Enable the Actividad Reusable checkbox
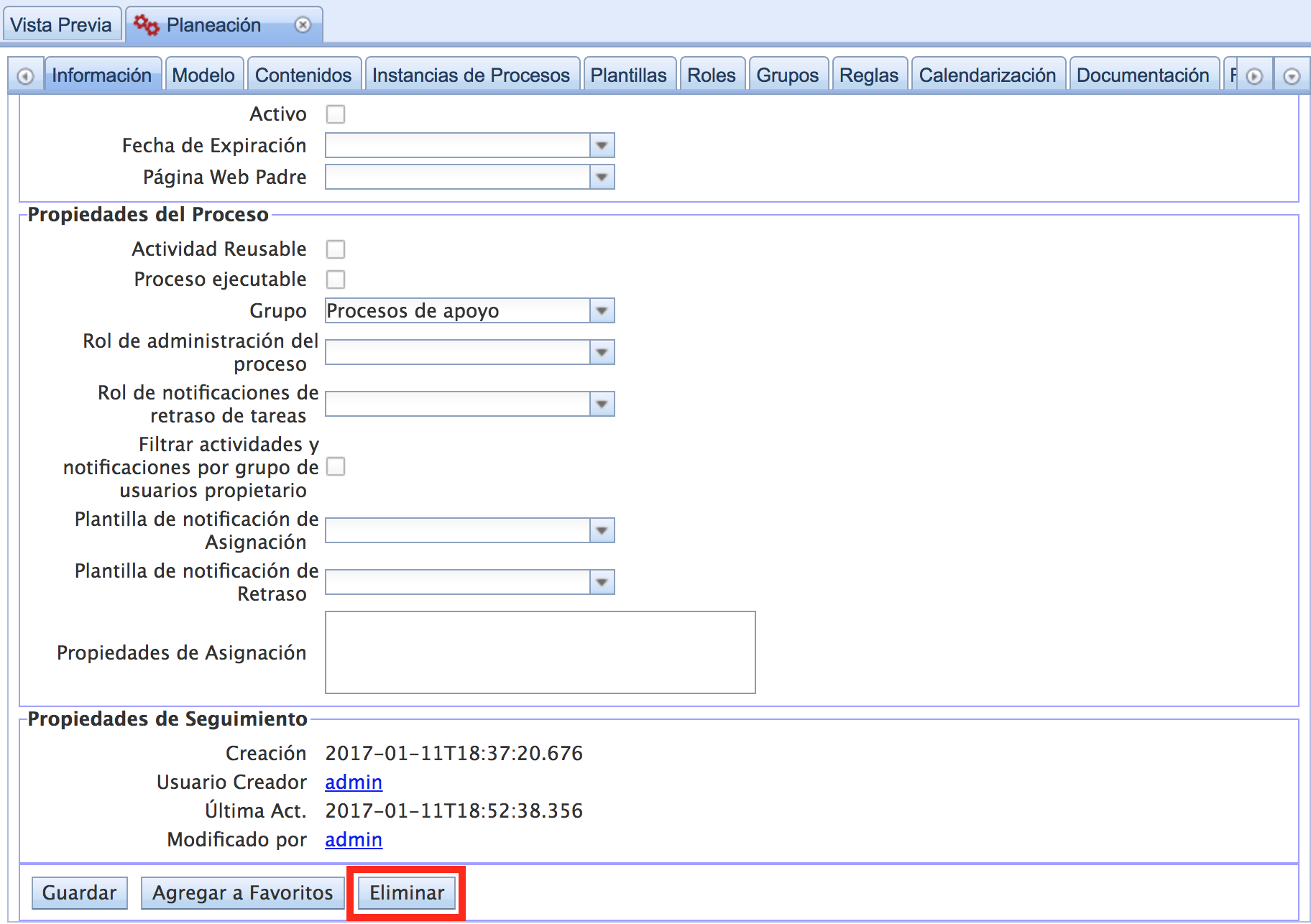 (x=336, y=249)
